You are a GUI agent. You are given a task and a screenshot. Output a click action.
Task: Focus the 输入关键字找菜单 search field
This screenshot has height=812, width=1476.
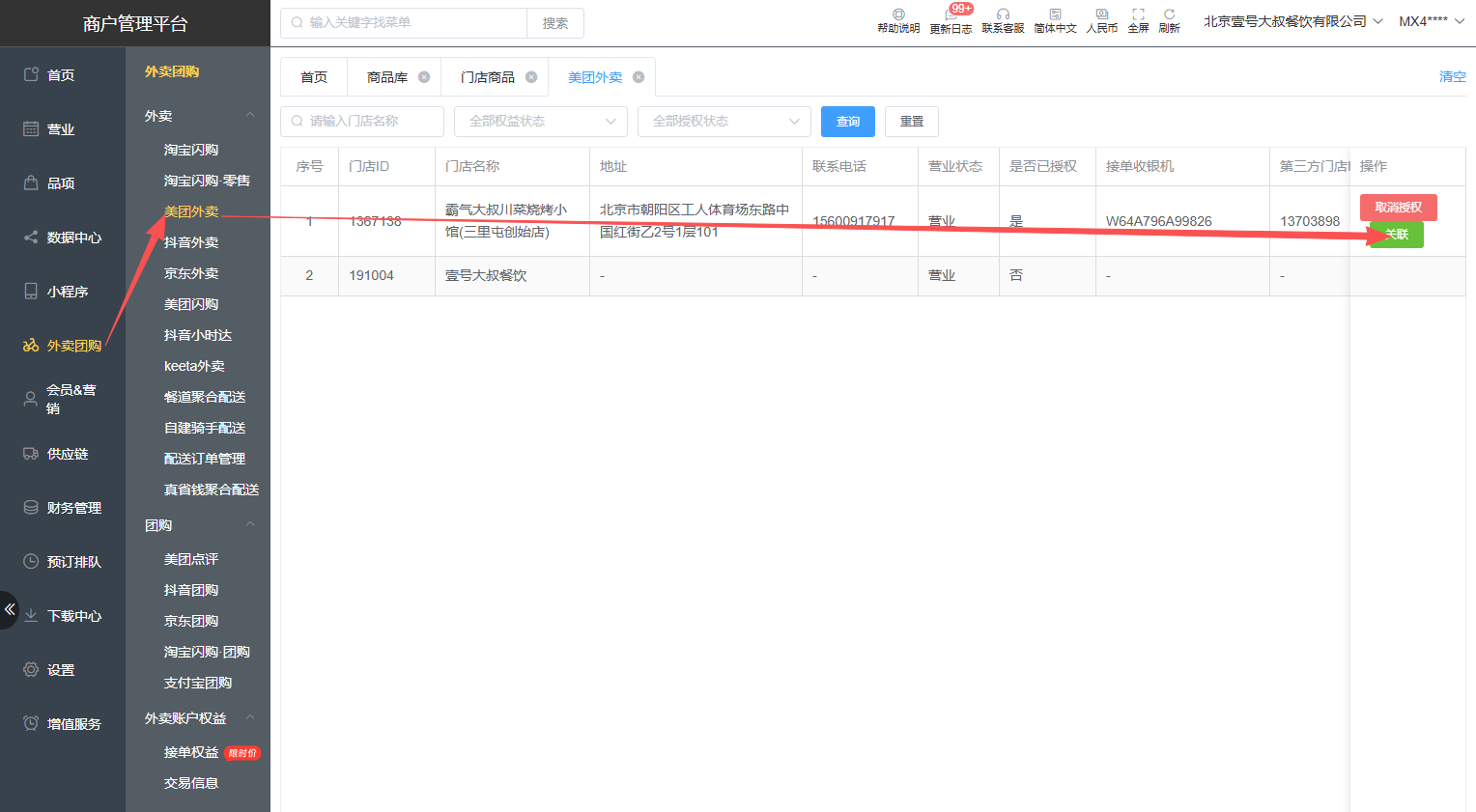click(404, 23)
